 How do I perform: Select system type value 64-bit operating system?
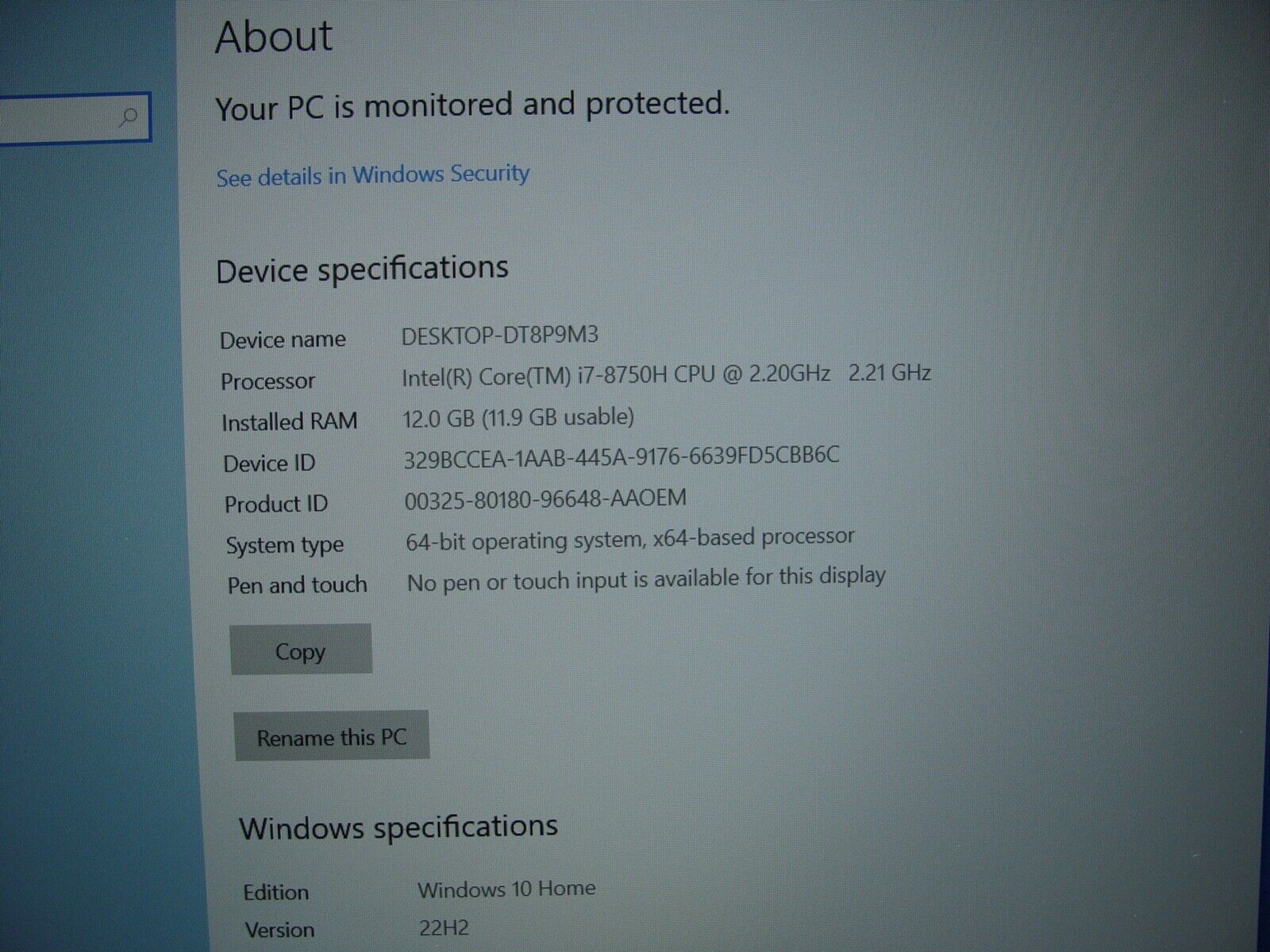click(x=630, y=539)
